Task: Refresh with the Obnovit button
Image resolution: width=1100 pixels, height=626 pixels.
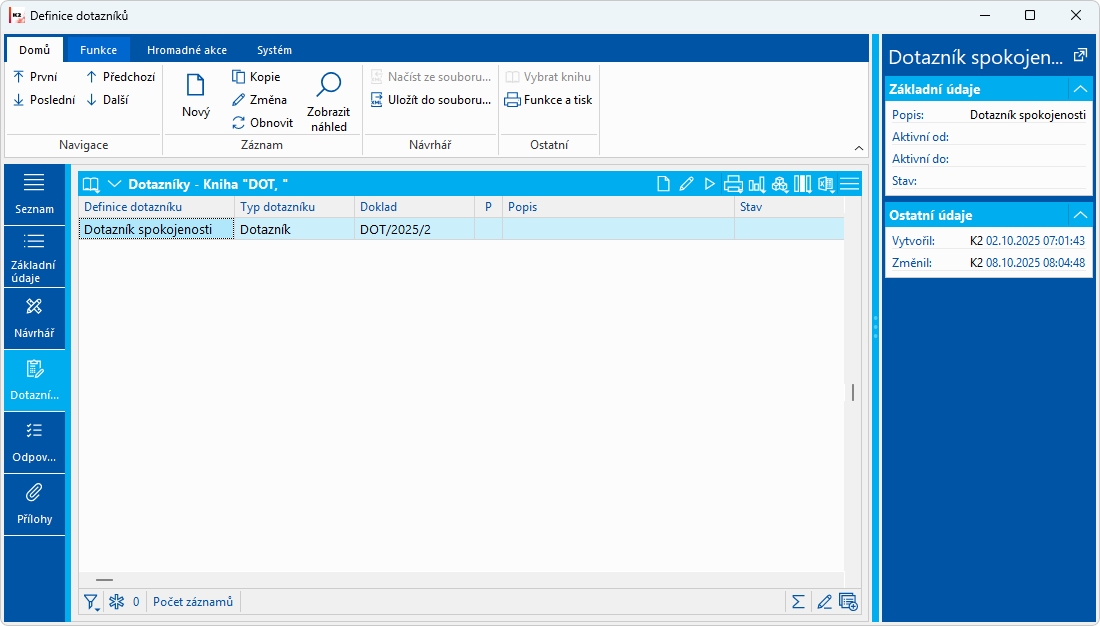Action: (x=262, y=123)
